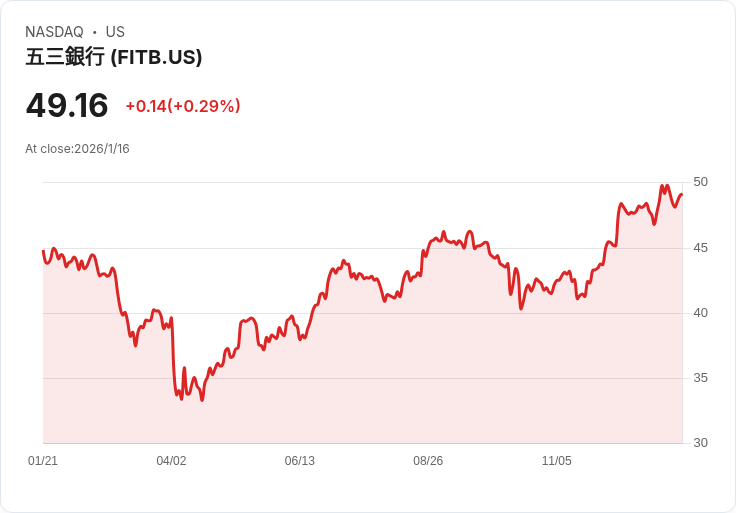Click the 45 price label on the y-axis
The height and width of the screenshot is (513, 736).
(700, 248)
